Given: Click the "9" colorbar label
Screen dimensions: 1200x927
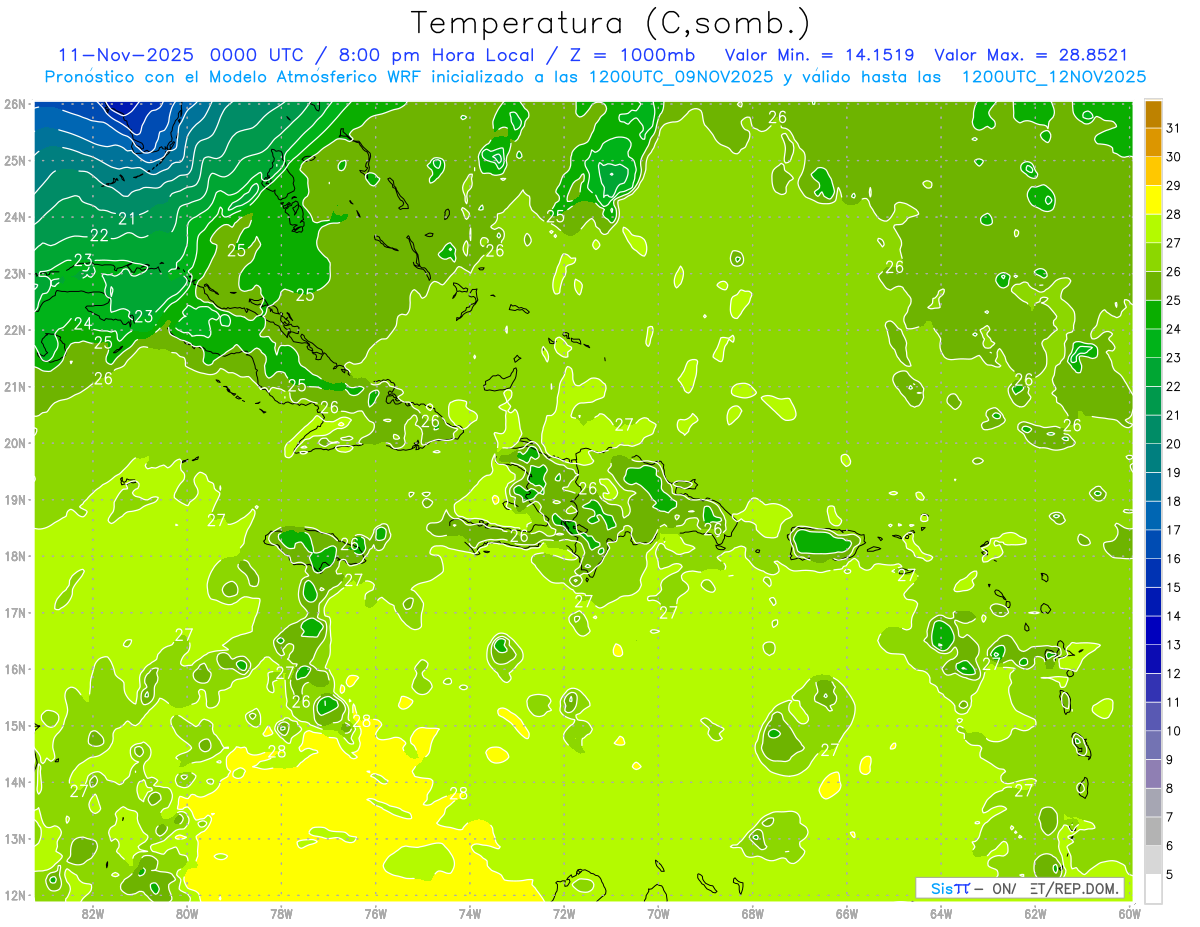Looking at the screenshot, I should pos(1170,760).
